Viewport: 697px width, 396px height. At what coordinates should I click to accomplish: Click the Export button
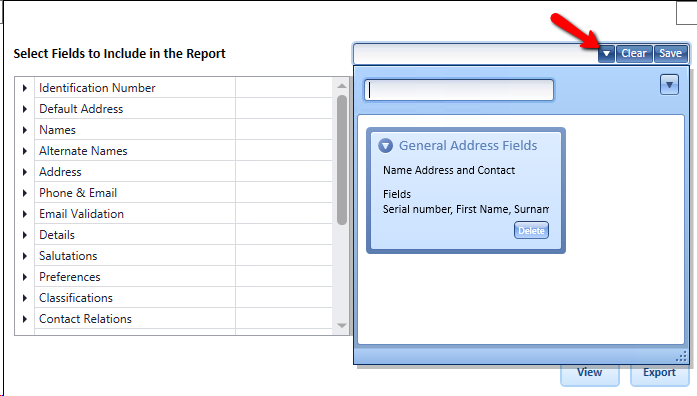pos(659,373)
